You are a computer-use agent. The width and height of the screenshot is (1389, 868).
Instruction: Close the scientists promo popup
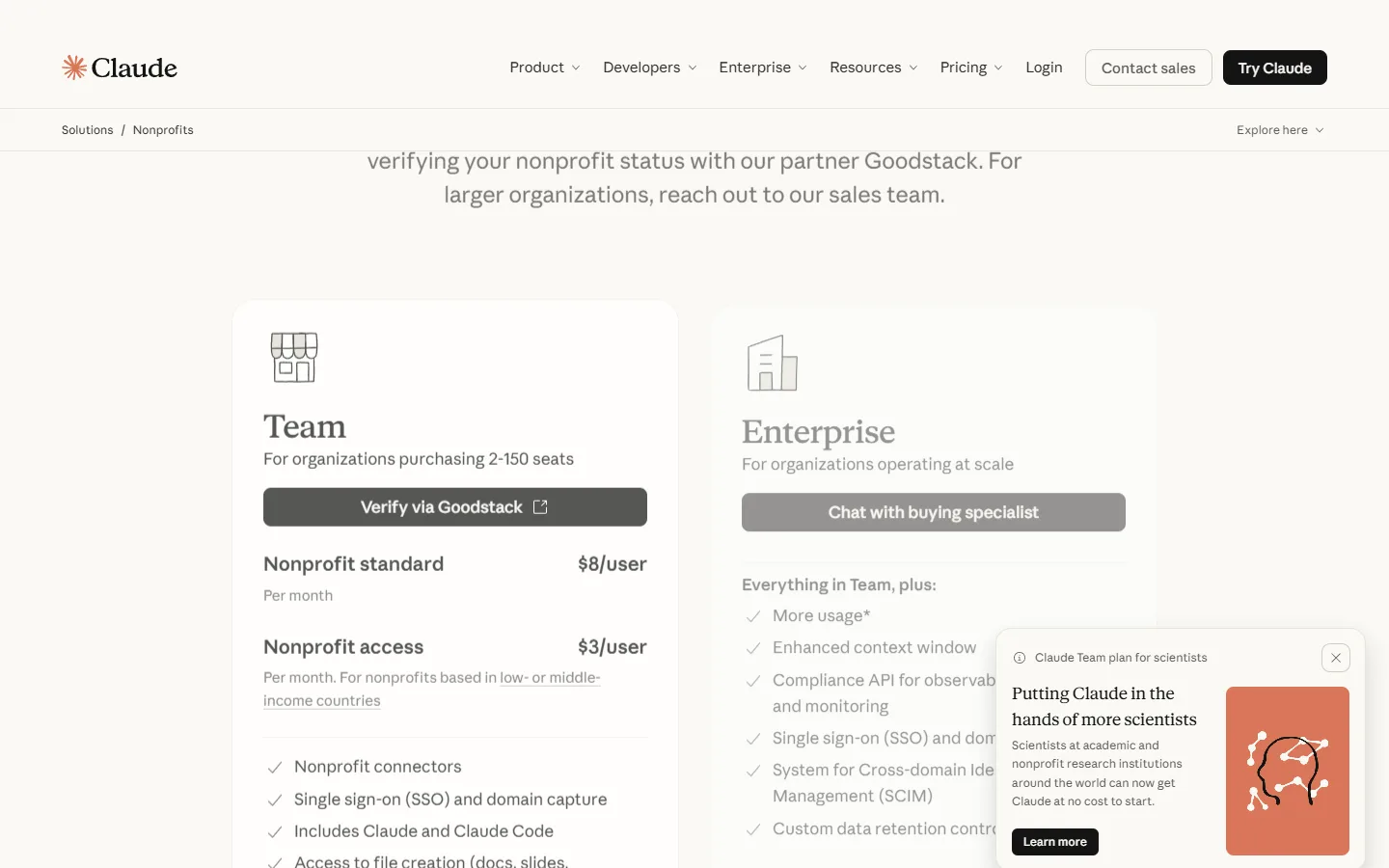click(1336, 658)
